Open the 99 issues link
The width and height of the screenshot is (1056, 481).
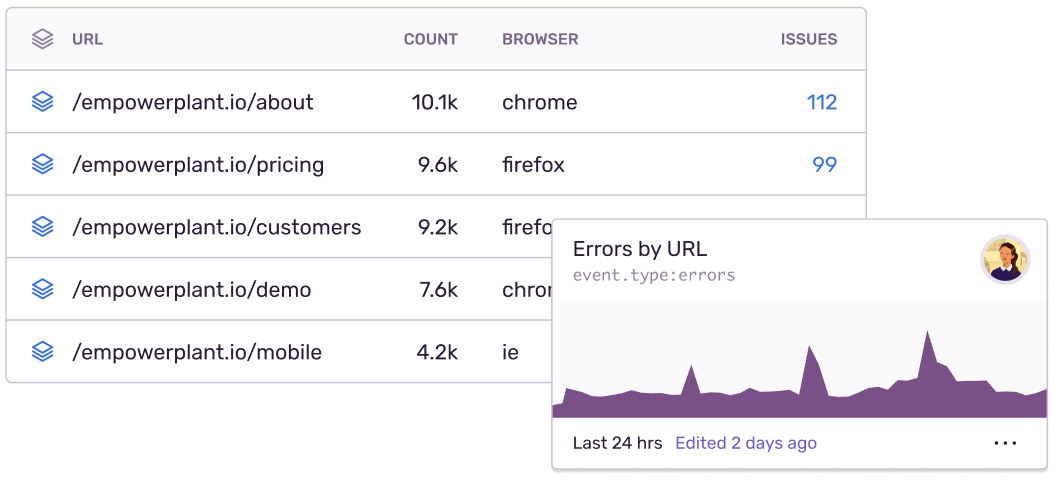pyautogui.click(x=825, y=165)
